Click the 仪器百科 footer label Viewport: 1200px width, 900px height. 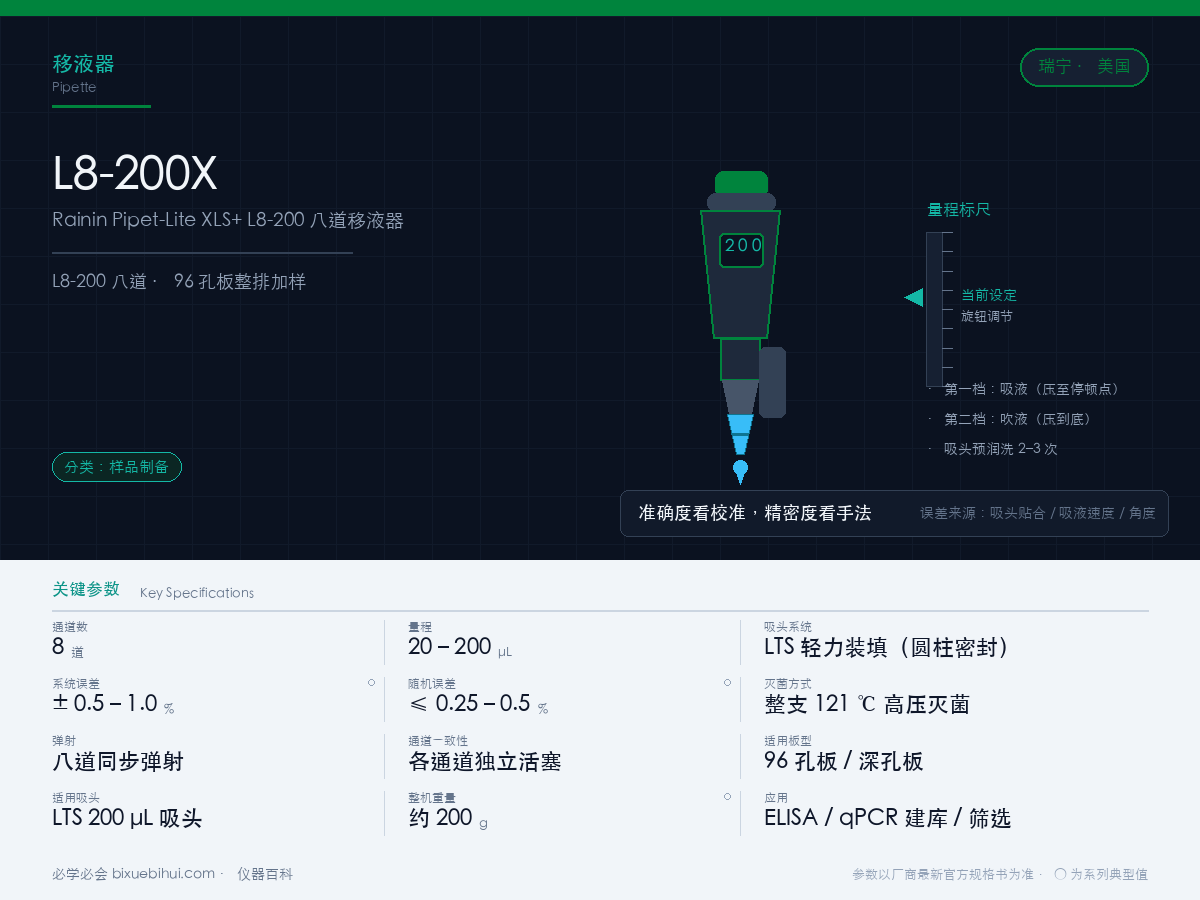tap(265, 873)
